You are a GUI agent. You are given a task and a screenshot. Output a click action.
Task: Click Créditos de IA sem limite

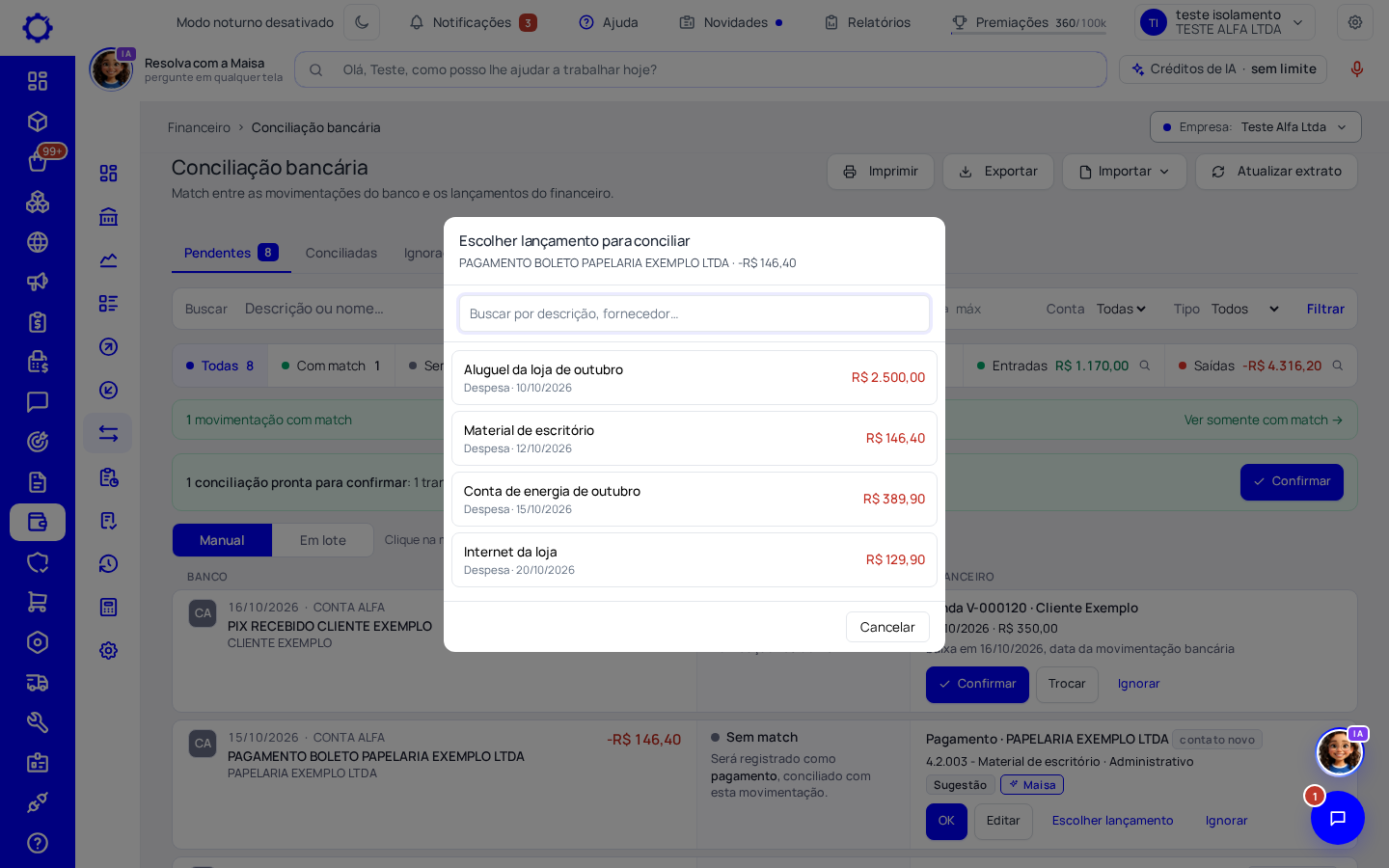1223,69
